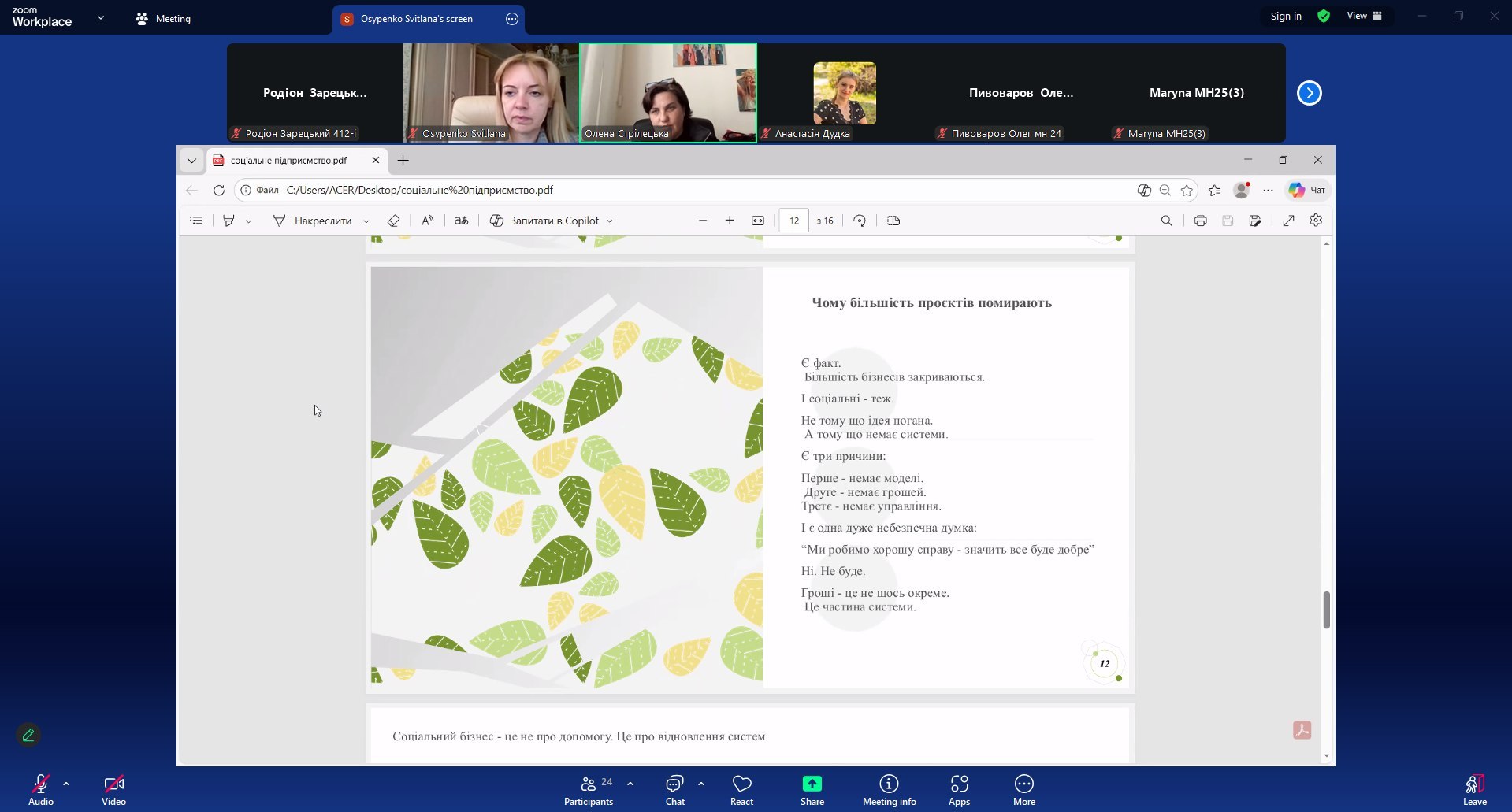This screenshot has height=812, width=1512.
Task: Click the green Share screen icon
Action: coord(812,790)
